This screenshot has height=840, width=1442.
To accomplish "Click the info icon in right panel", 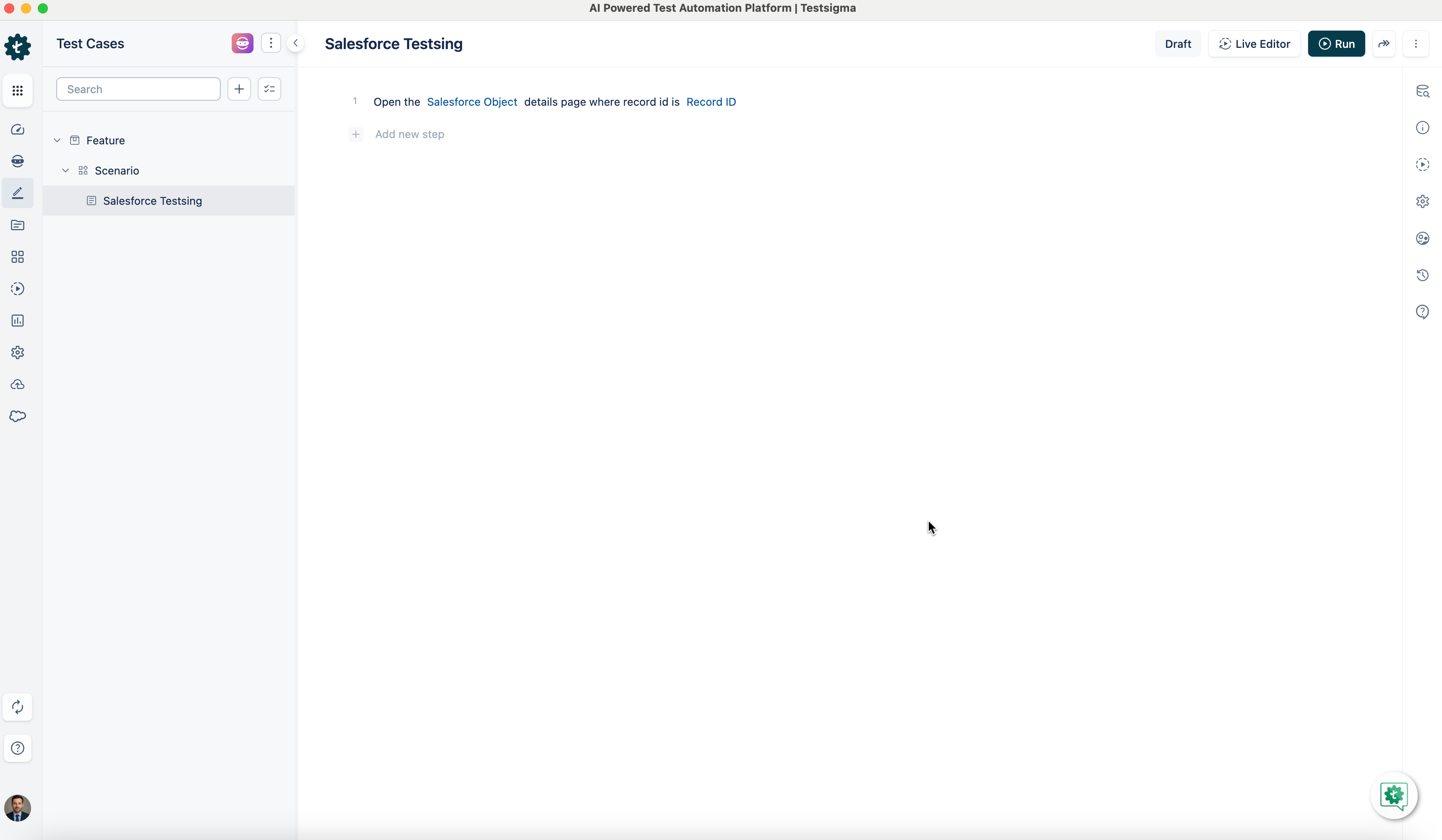I will pyautogui.click(x=1422, y=128).
